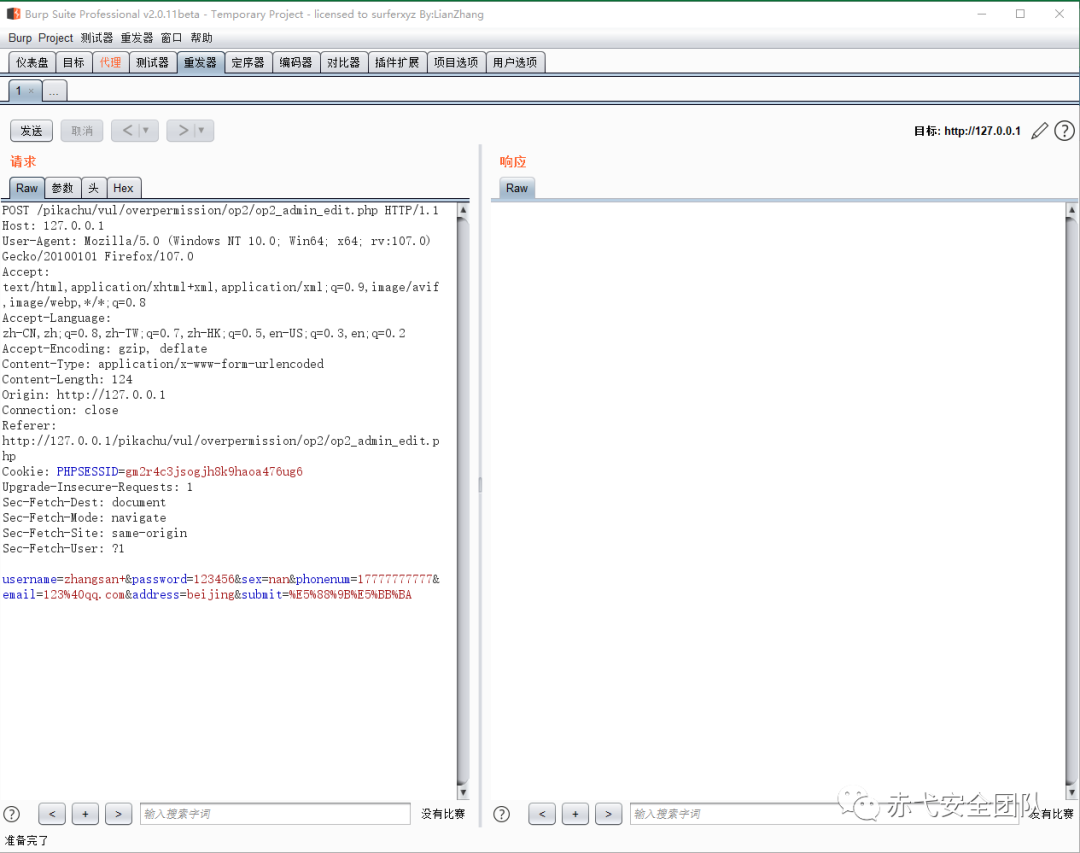Switch to the 仪表盘 tab
The height and width of the screenshot is (853, 1080).
pyautogui.click(x=32, y=63)
